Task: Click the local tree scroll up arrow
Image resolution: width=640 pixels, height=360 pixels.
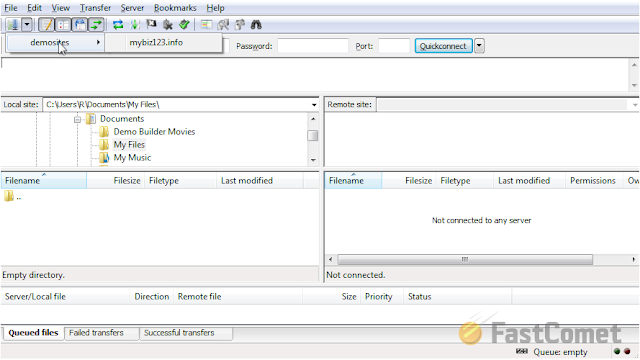Action: click(313, 119)
